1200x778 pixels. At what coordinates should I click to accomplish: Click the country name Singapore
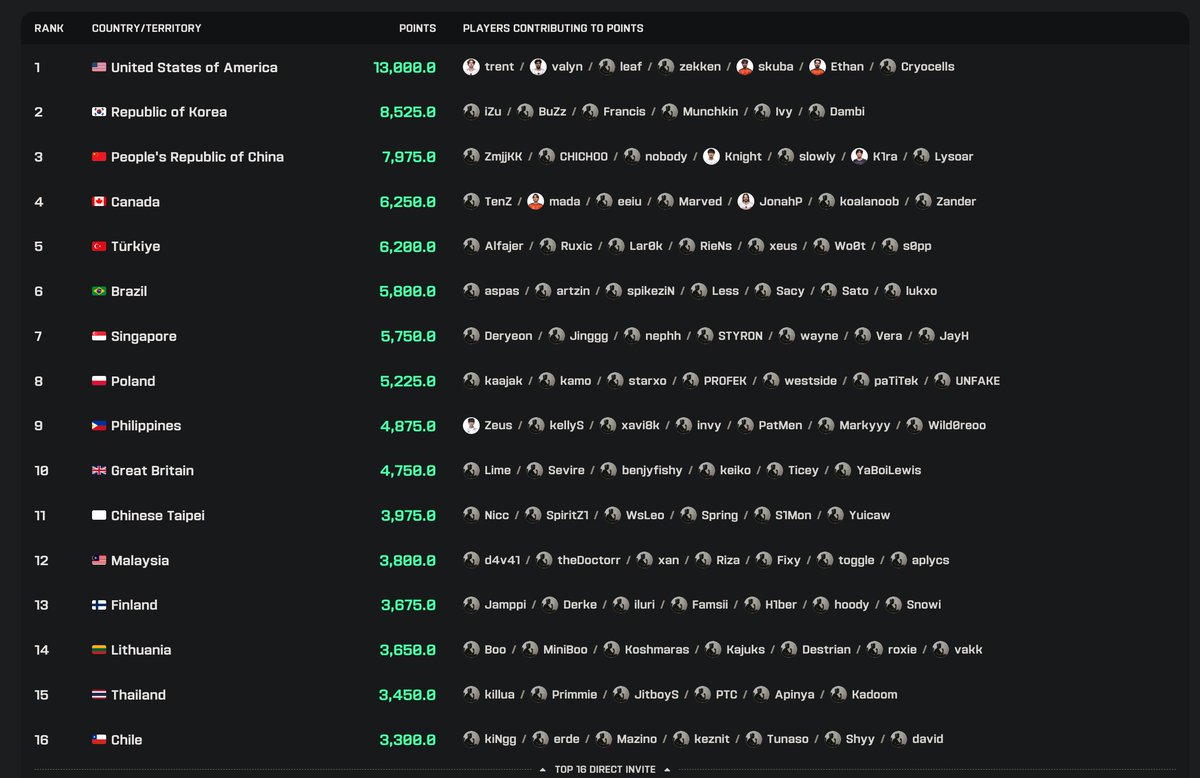tap(144, 336)
